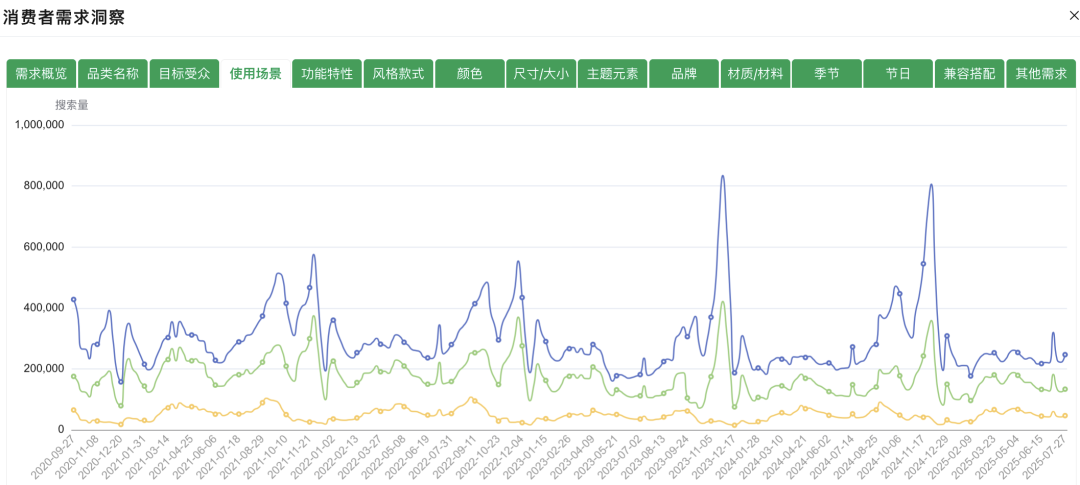Switch to the 需求概览 tab
The height and width of the screenshot is (485, 1080).
pyautogui.click(x=41, y=74)
